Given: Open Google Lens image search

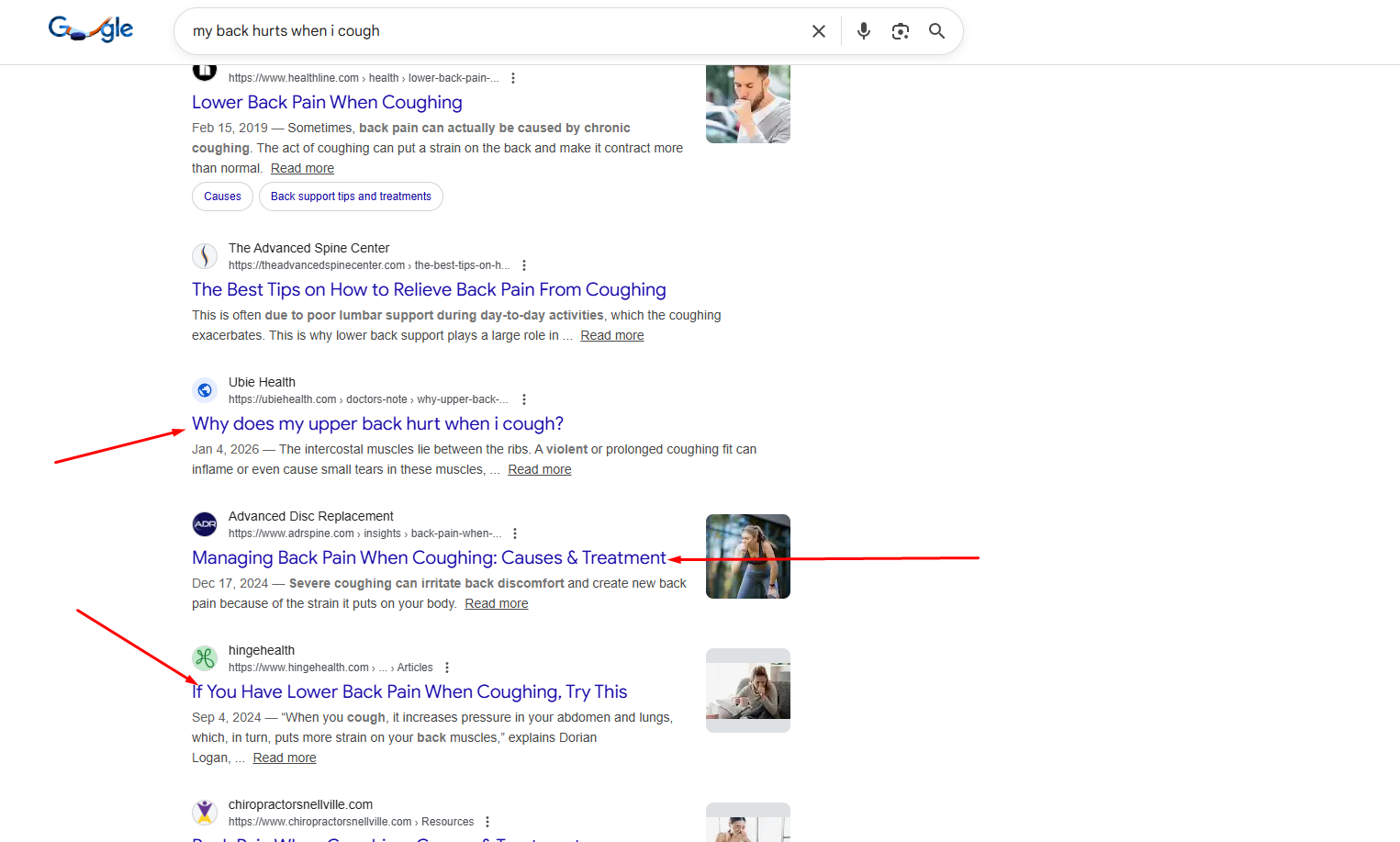Looking at the screenshot, I should (x=900, y=31).
